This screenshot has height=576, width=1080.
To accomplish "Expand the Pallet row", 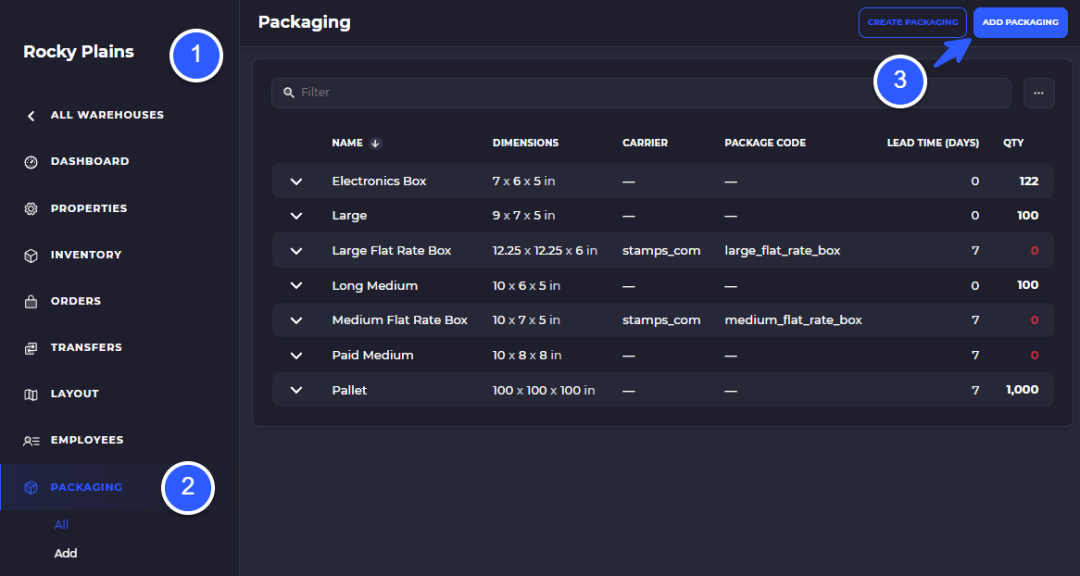I will pyautogui.click(x=296, y=390).
